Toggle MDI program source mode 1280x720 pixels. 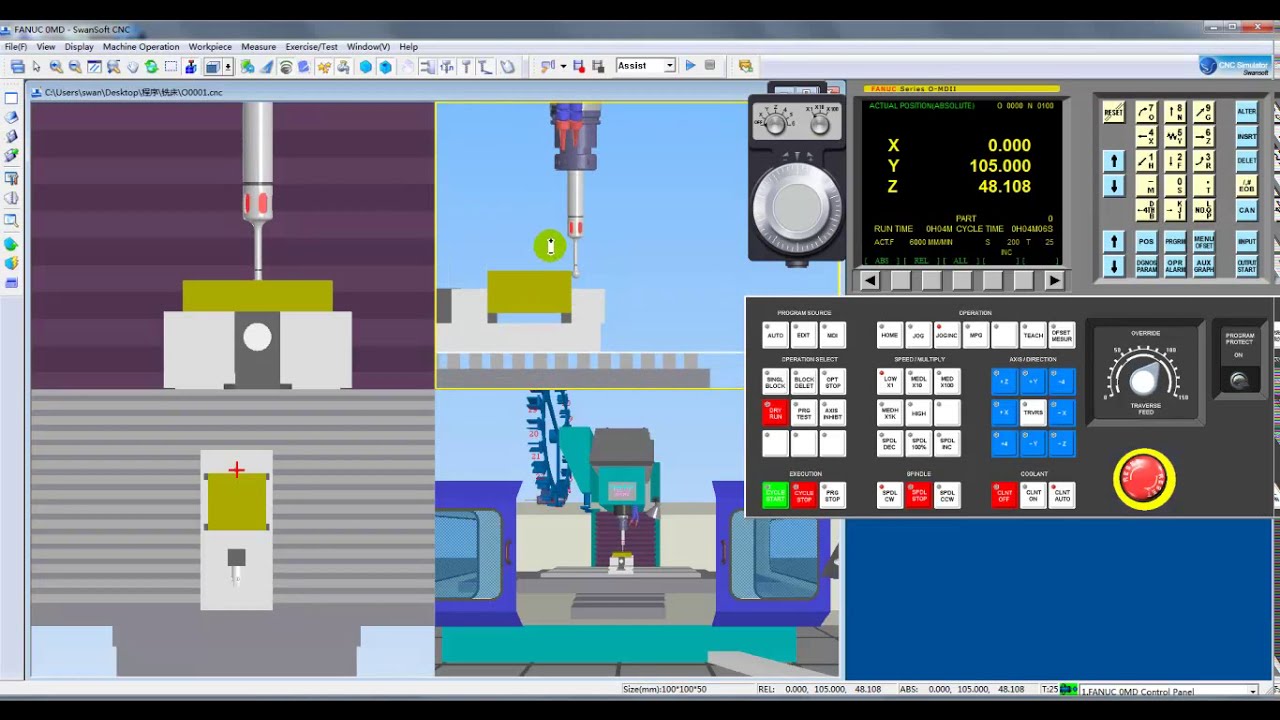point(832,335)
